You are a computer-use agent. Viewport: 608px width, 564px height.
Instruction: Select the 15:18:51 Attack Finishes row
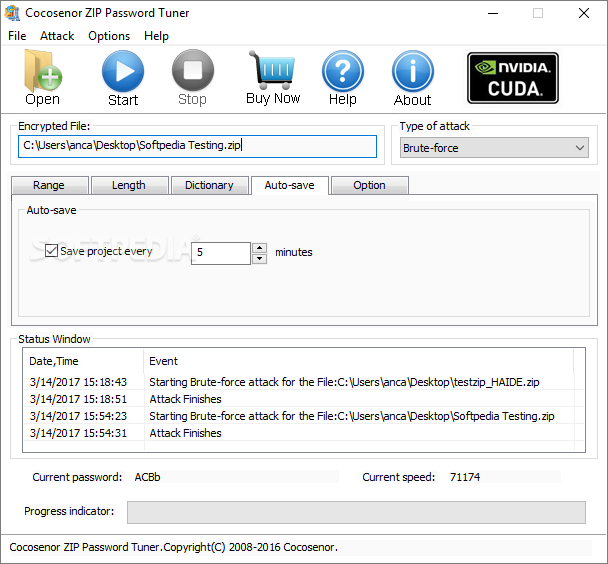click(304, 399)
